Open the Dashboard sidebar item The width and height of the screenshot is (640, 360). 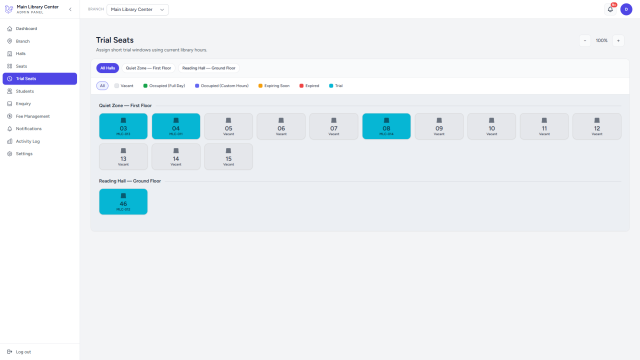point(40,29)
